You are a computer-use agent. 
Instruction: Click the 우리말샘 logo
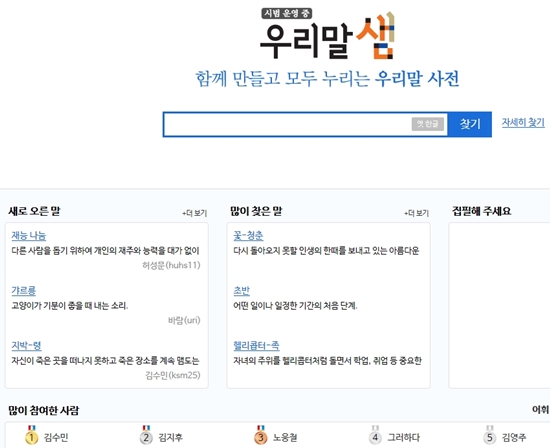coord(328,36)
